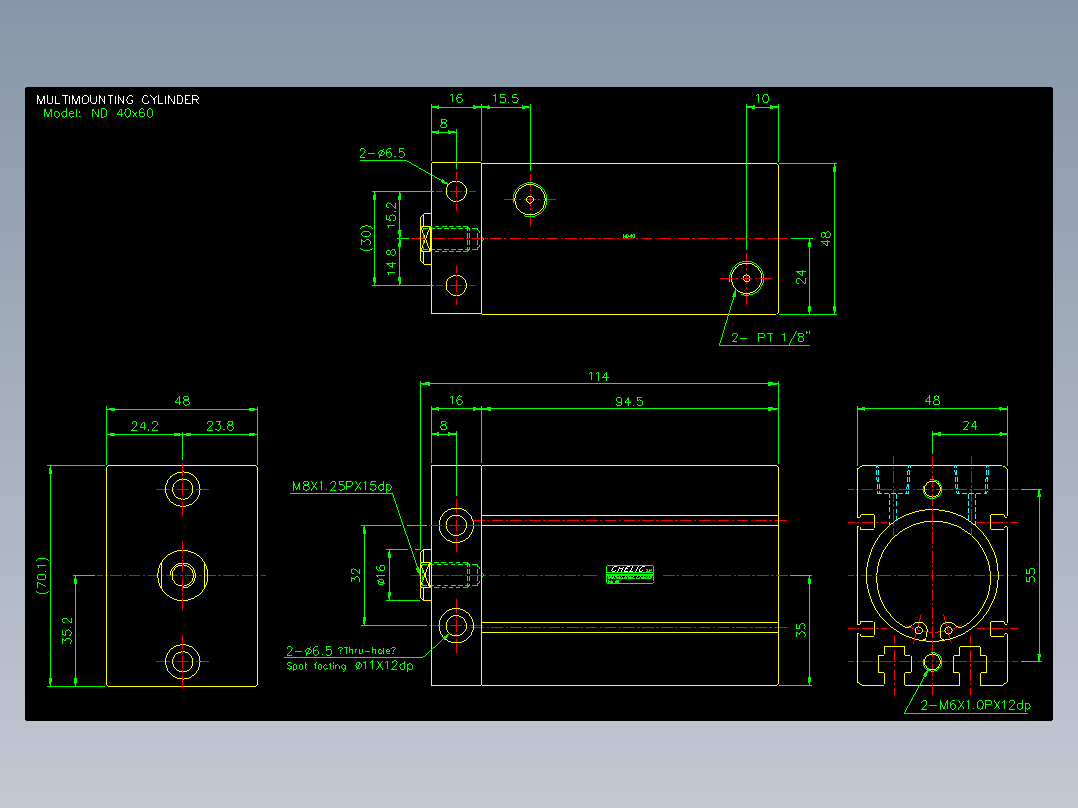Viewport: 1078px width, 808px height.
Task: Select the 2-M6X1.0PX12dp thread callout
Action: tap(976, 705)
